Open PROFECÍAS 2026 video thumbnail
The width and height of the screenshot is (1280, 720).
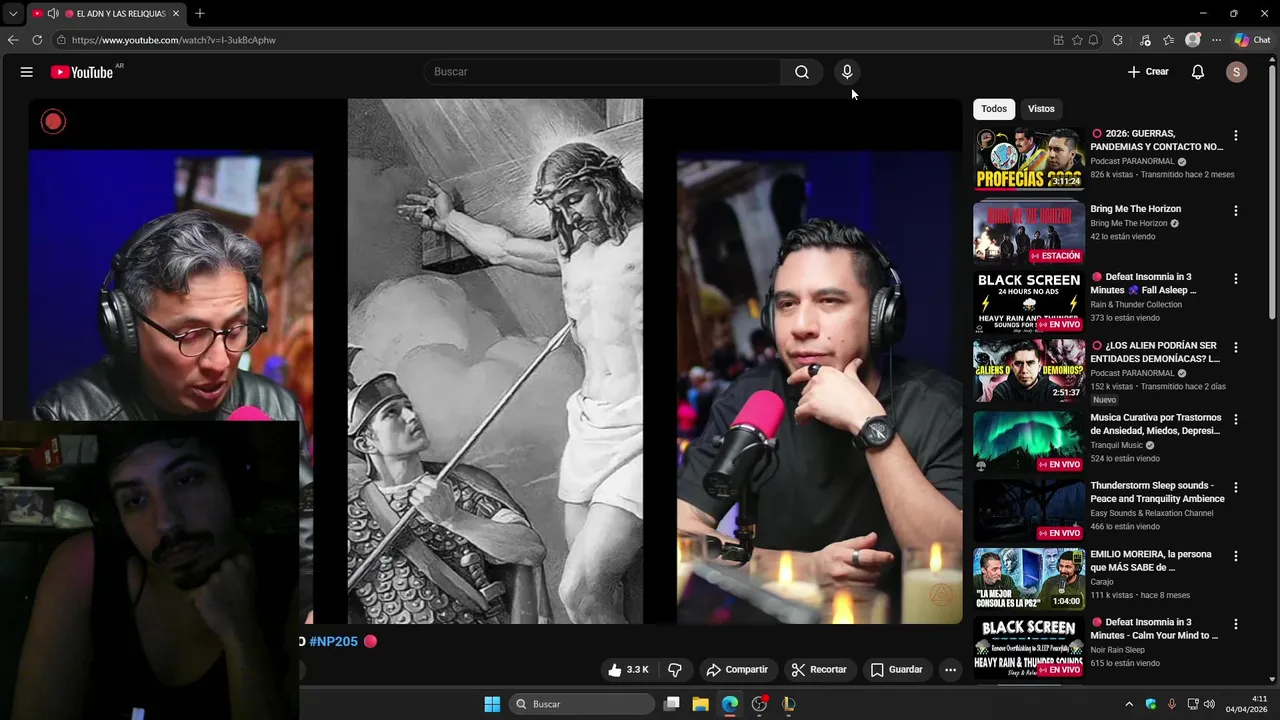coord(1029,159)
